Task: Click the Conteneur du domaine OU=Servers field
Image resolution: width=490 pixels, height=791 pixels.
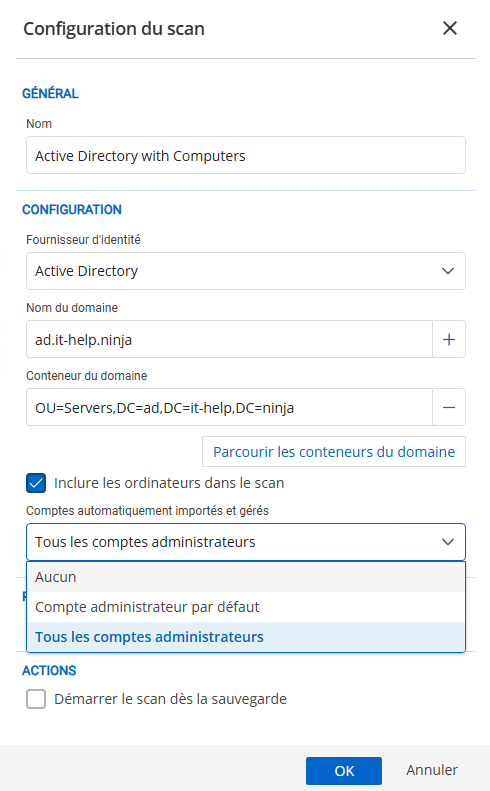Action: [229, 407]
